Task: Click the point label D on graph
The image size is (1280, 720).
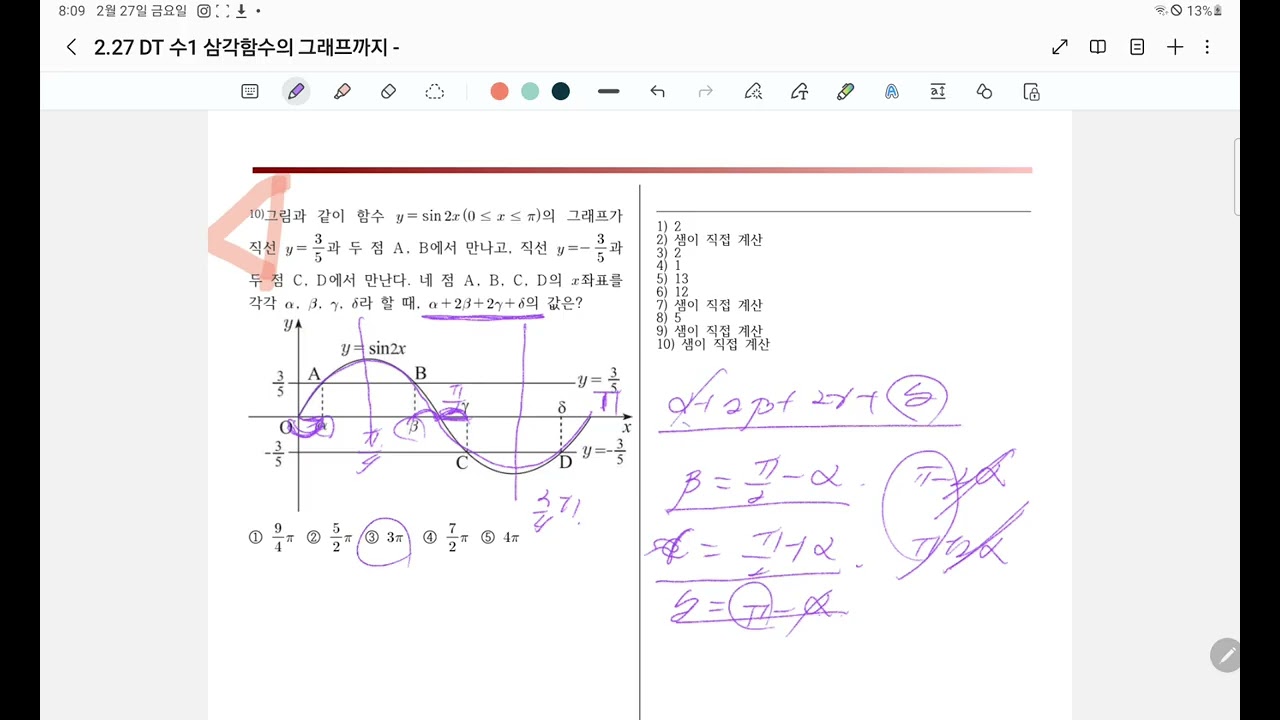Action: pos(565,461)
